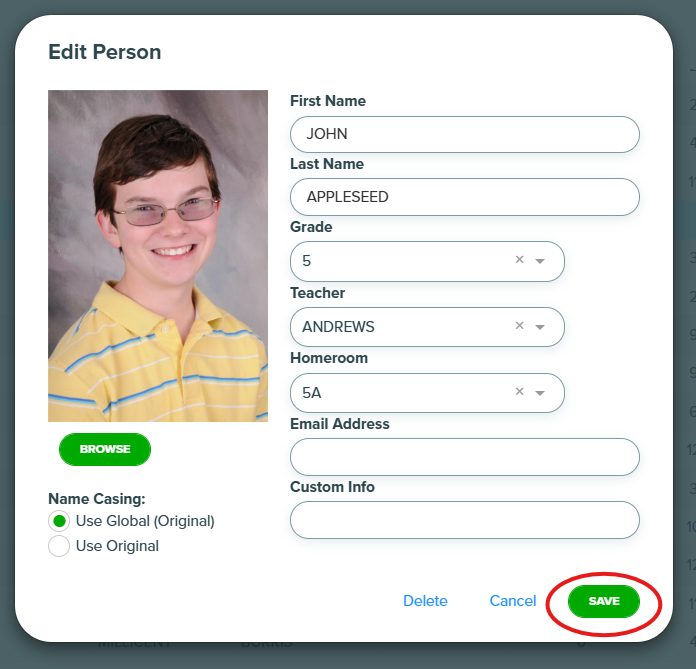Click the Teacher combo box showing ANDREWS
The image size is (696, 669).
427,327
